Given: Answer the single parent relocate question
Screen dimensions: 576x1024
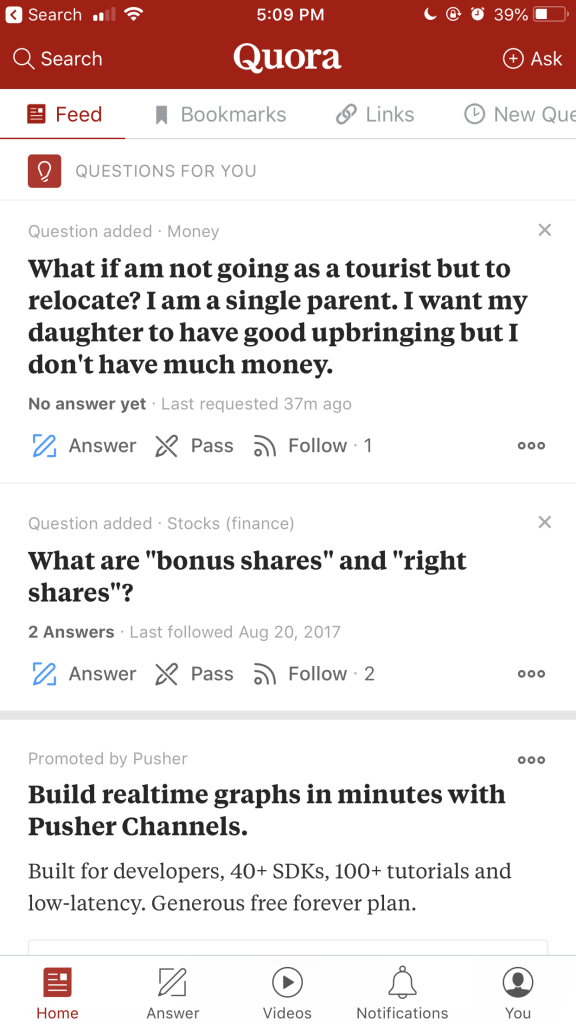Looking at the screenshot, I should coord(84,446).
